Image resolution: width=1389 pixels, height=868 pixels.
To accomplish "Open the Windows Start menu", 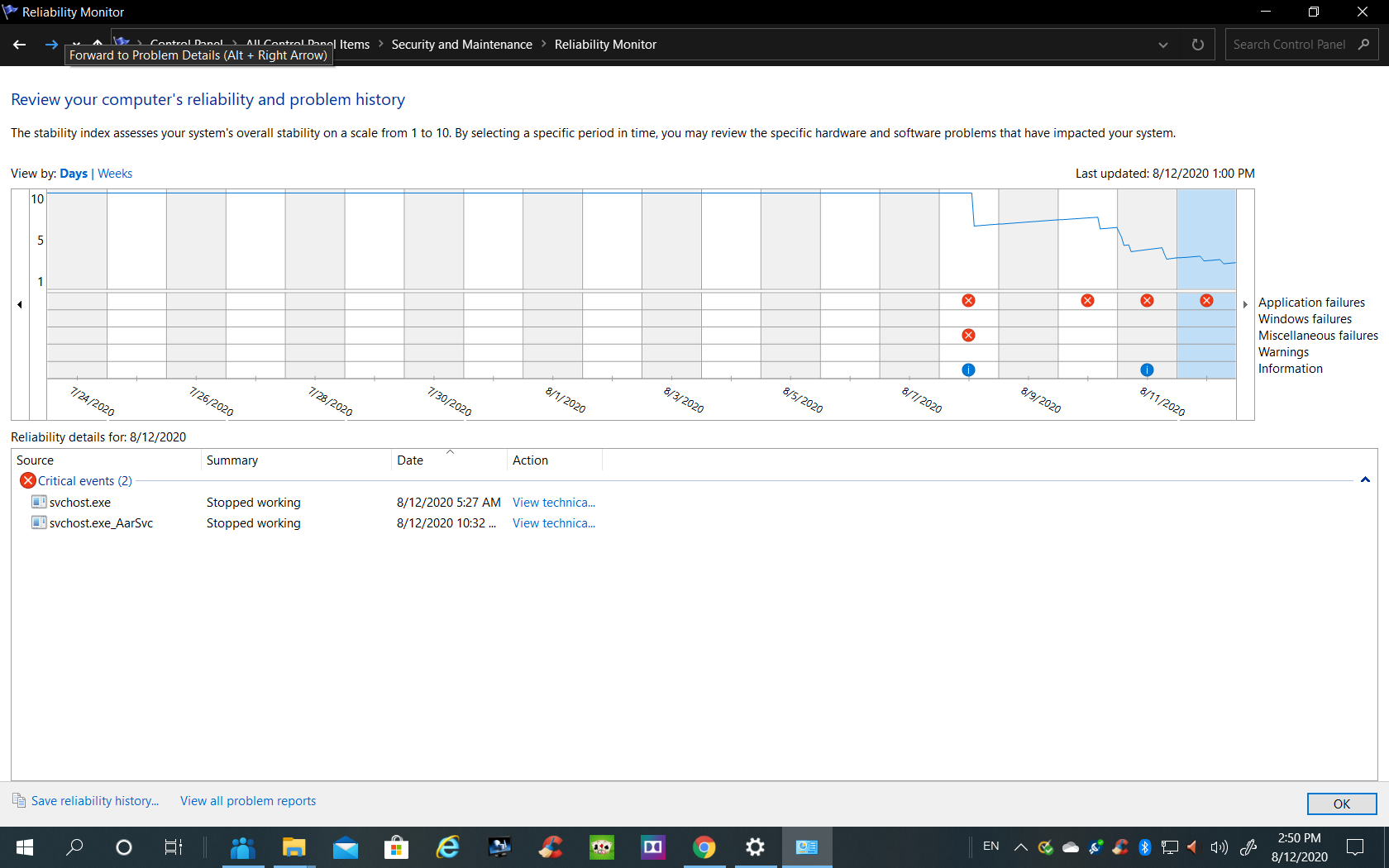I will tap(25, 847).
